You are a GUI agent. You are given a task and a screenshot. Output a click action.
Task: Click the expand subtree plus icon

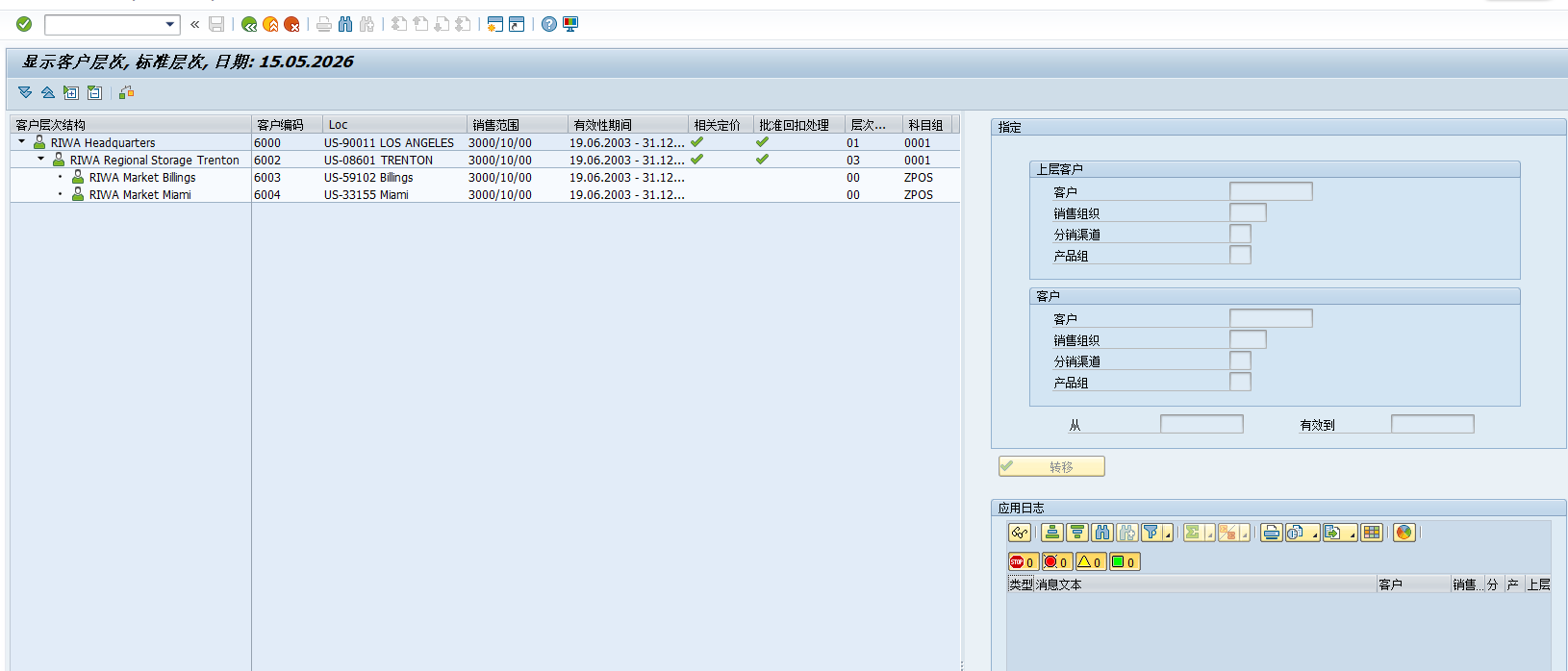[71, 92]
